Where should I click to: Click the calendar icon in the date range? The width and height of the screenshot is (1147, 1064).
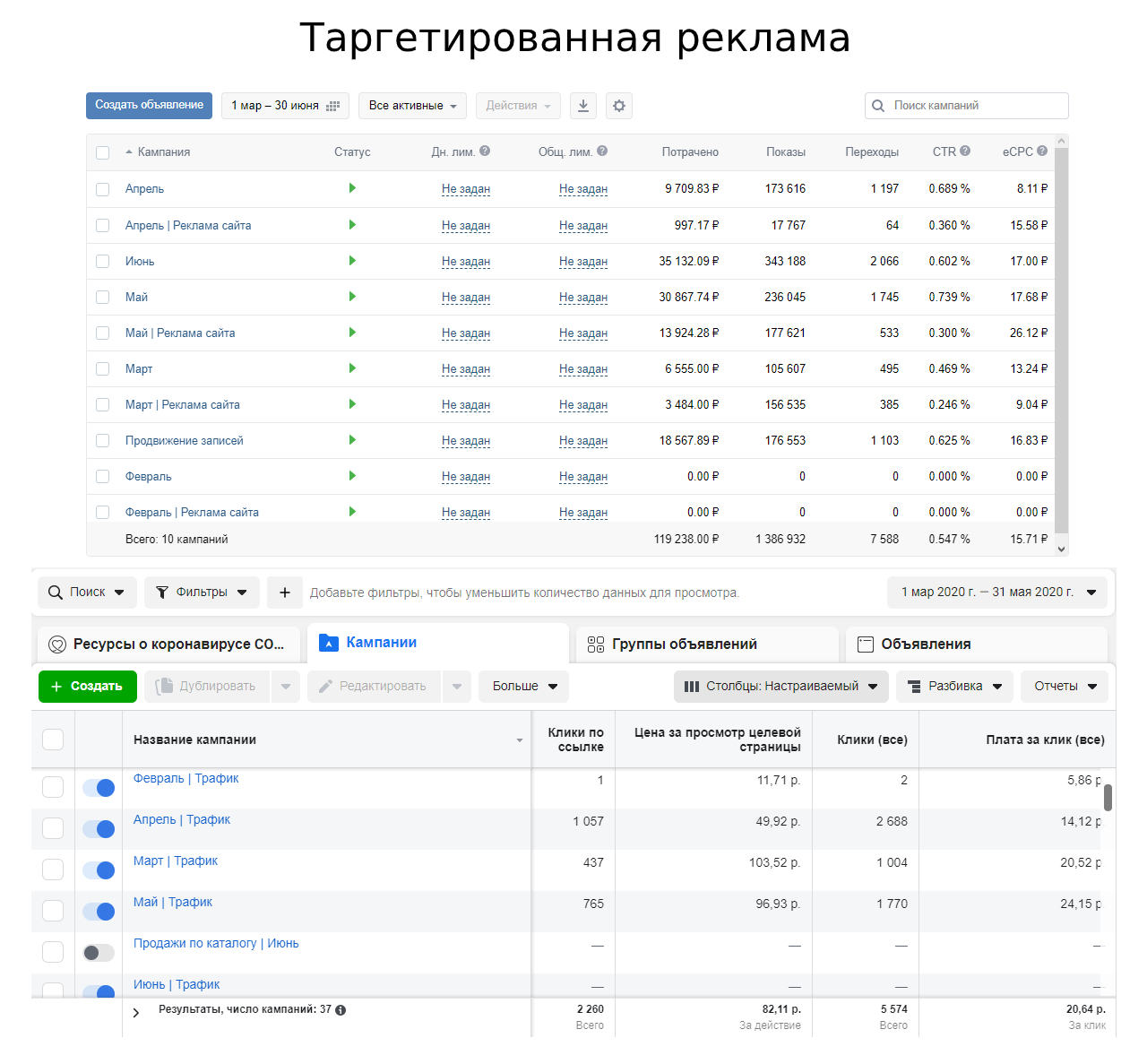coord(333,106)
